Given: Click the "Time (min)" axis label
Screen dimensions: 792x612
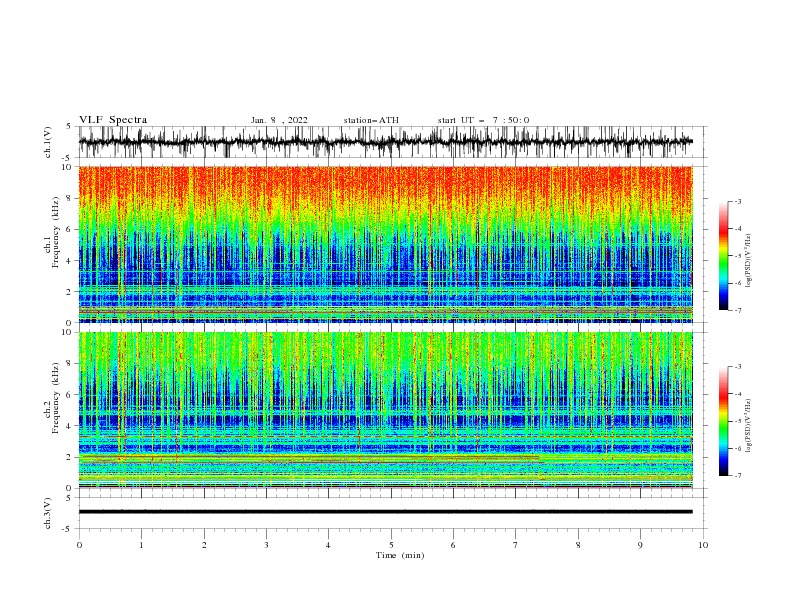Looking at the screenshot, I should pyautogui.click(x=400, y=555).
